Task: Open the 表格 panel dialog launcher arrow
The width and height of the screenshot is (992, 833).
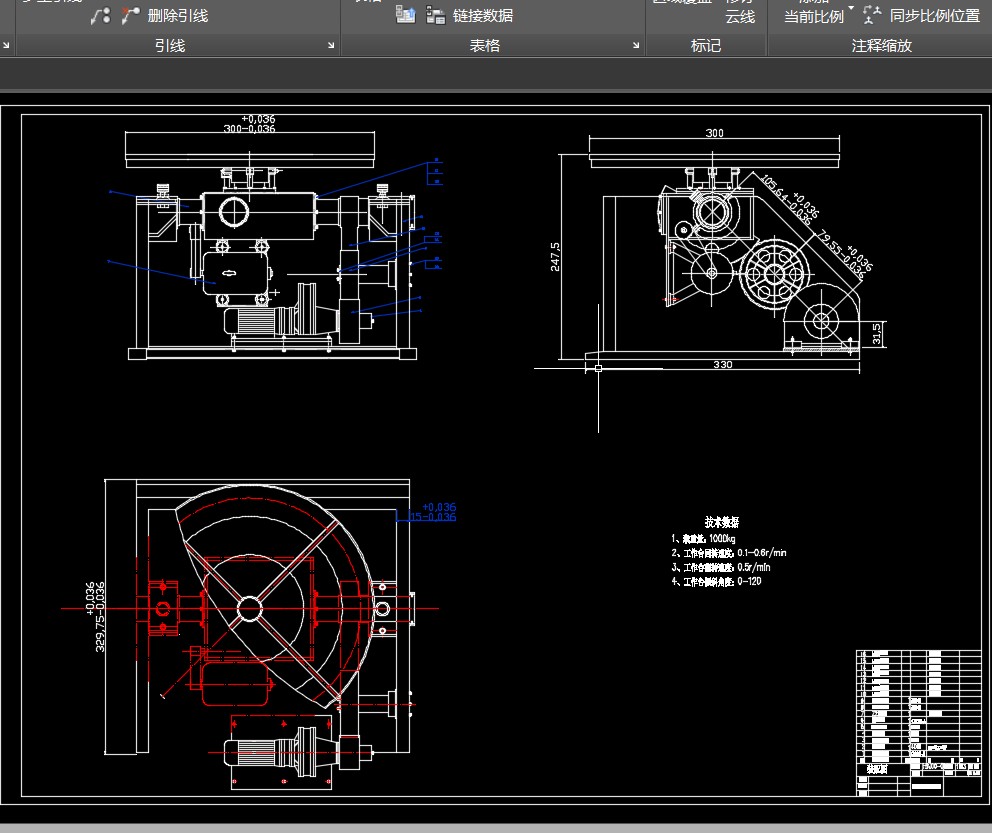Action: [x=636, y=46]
